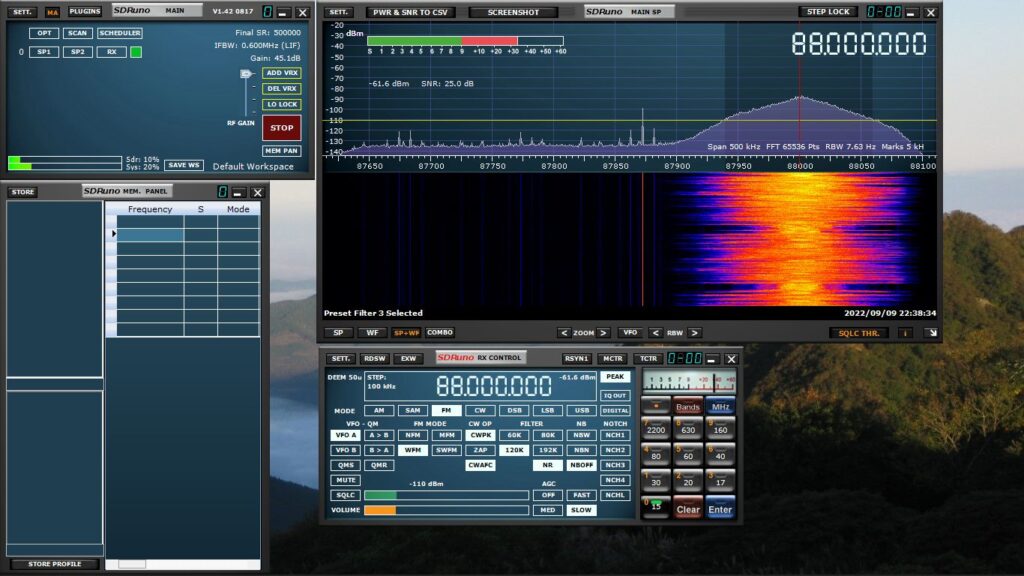The image size is (1024, 576).
Task: Click the STORE PROFILE button
Action: click(x=55, y=564)
